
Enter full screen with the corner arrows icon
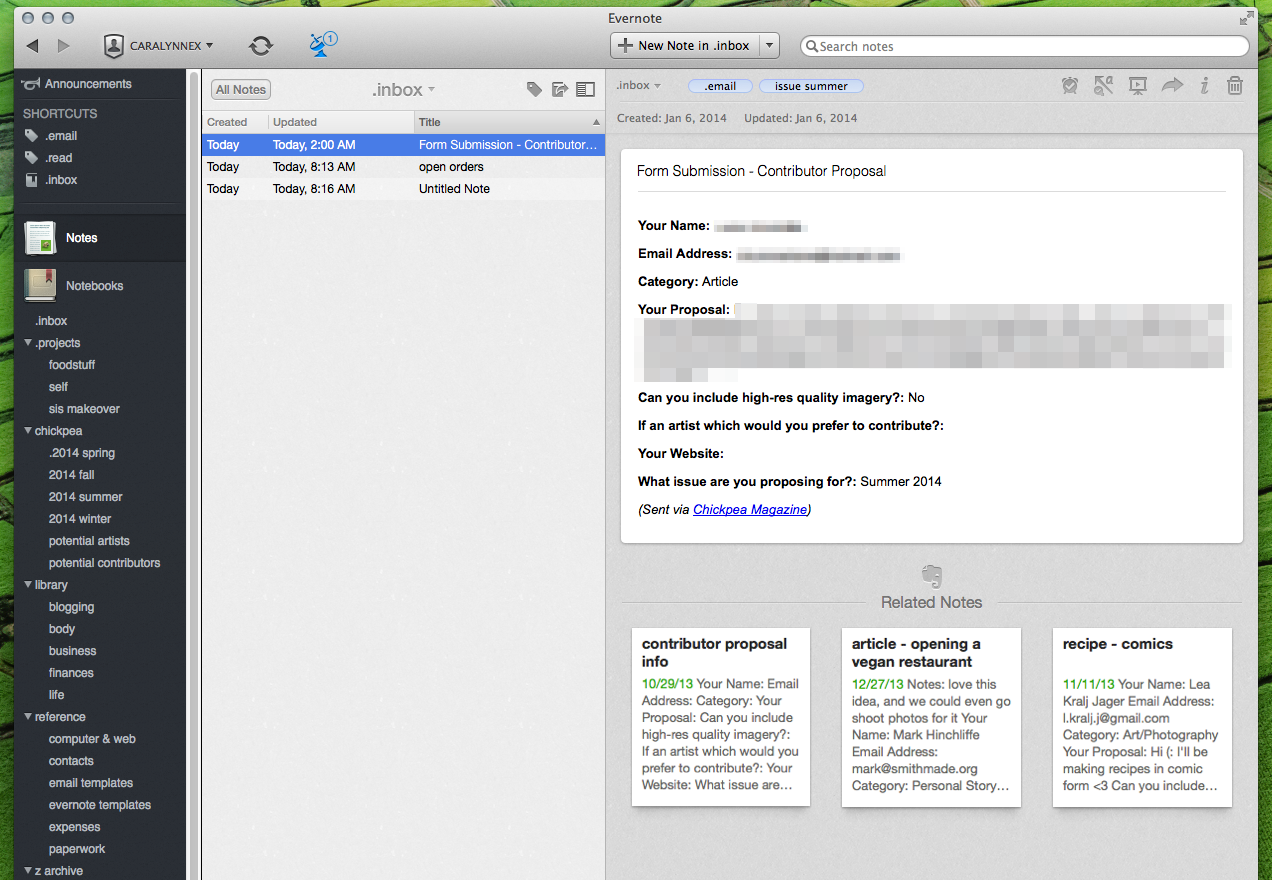pos(1246,18)
